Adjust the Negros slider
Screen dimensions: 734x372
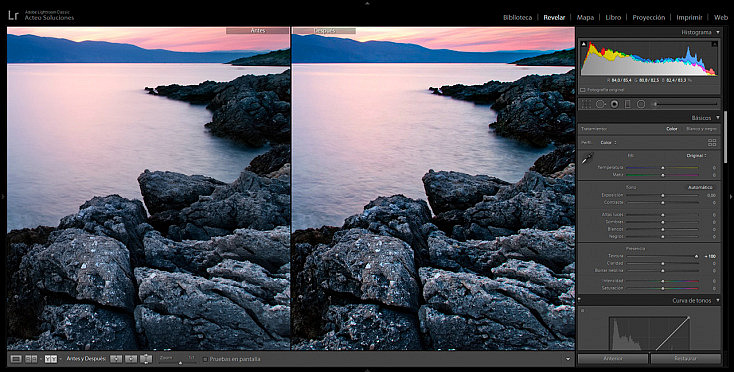[662, 236]
